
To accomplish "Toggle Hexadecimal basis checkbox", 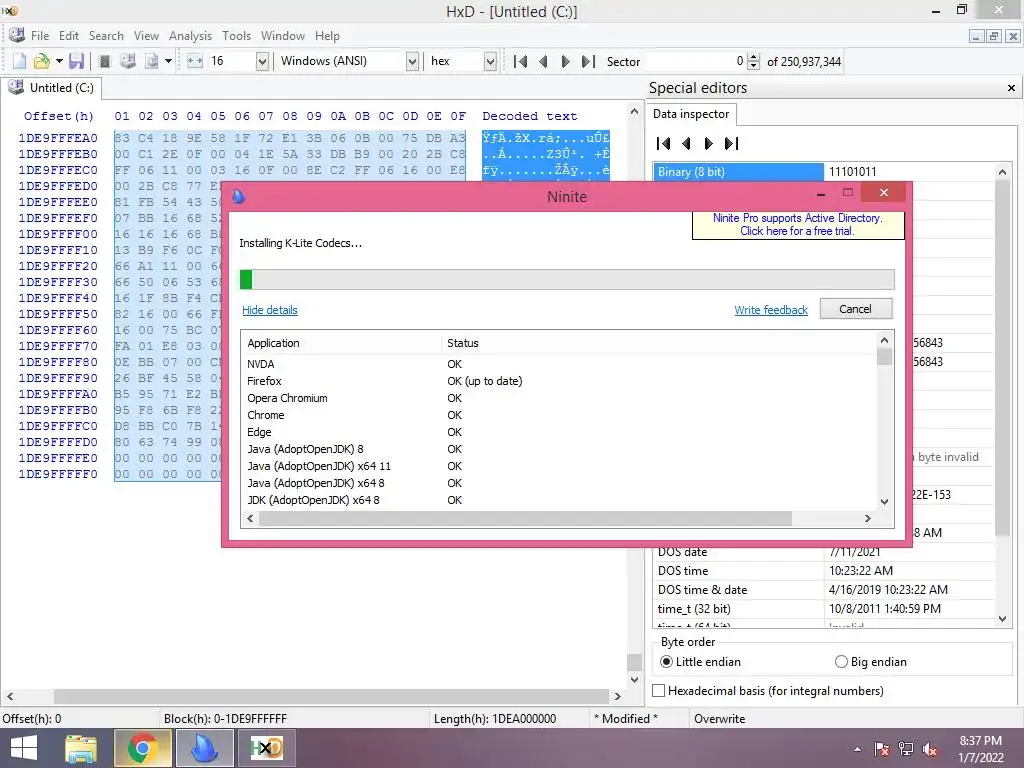I will coord(659,690).
